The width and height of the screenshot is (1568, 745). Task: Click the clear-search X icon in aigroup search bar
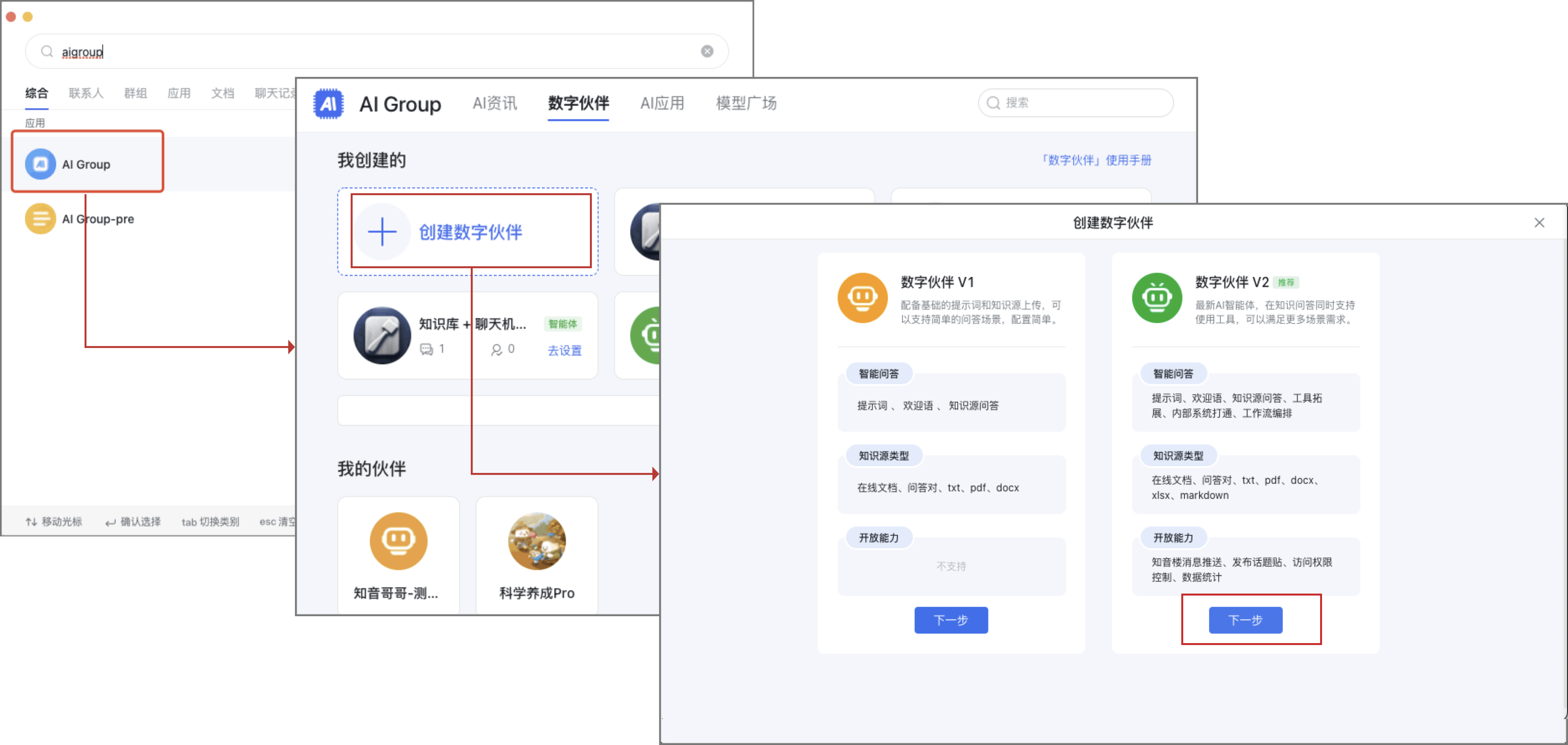pos(707,51)
